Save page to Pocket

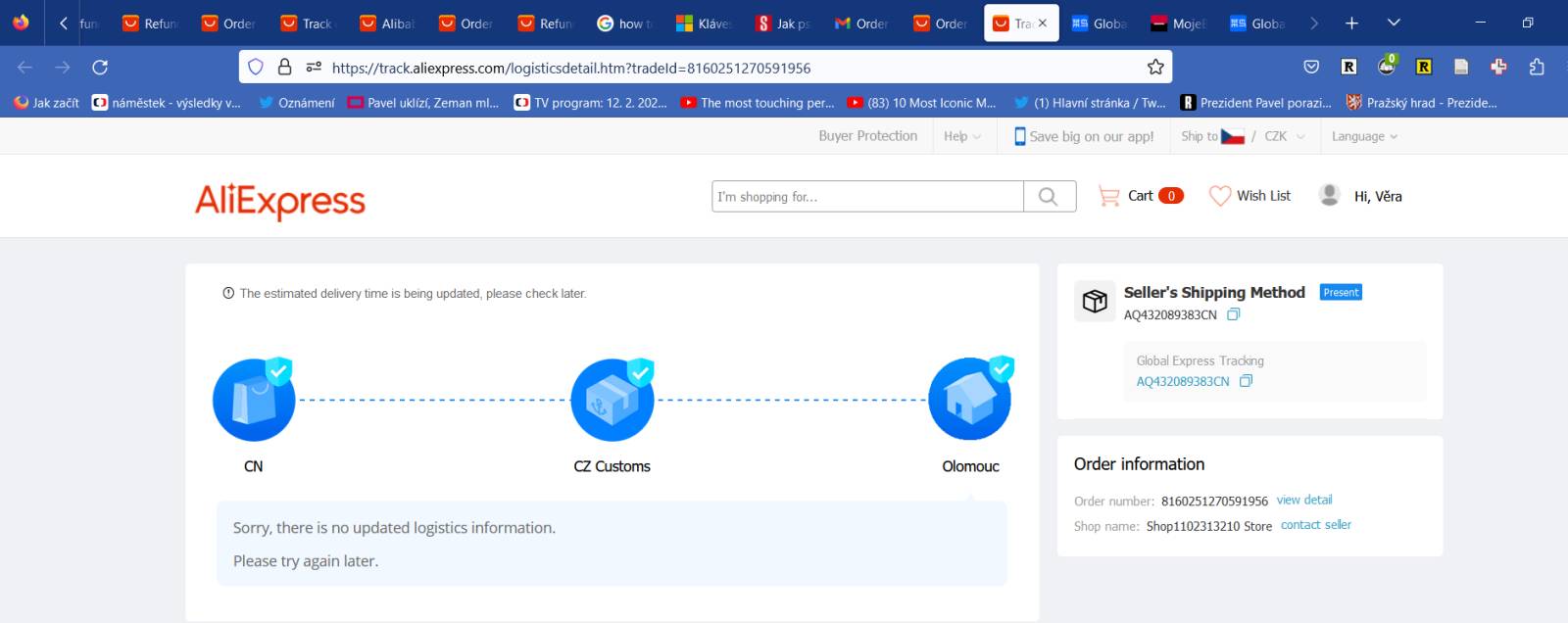click(x=1311, y=67)
